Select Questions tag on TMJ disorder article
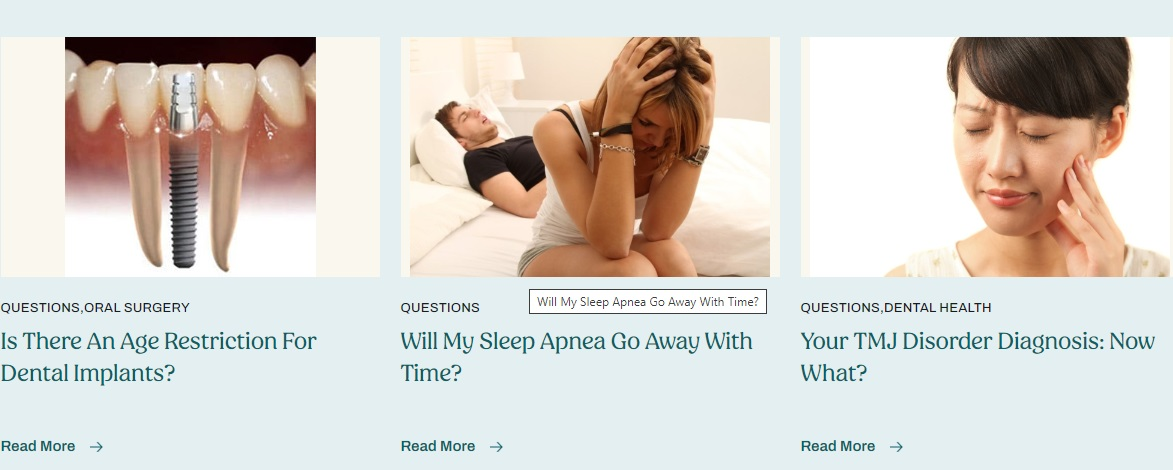The height and width of the screenshot is (470, 1173). (840, 308)
